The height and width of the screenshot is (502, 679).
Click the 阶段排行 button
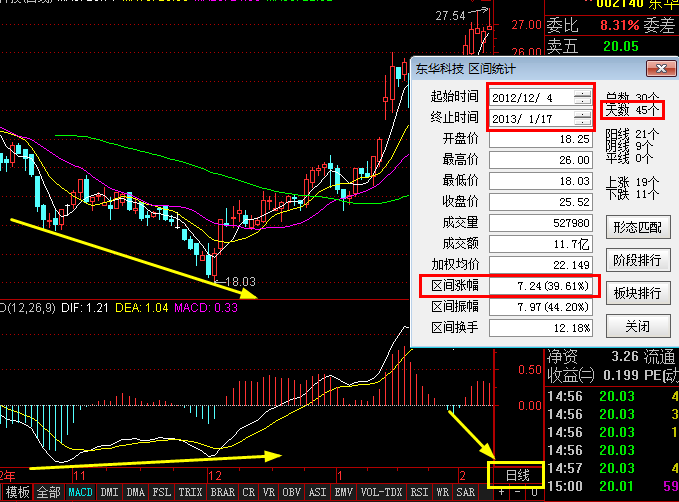coord(638,260)
